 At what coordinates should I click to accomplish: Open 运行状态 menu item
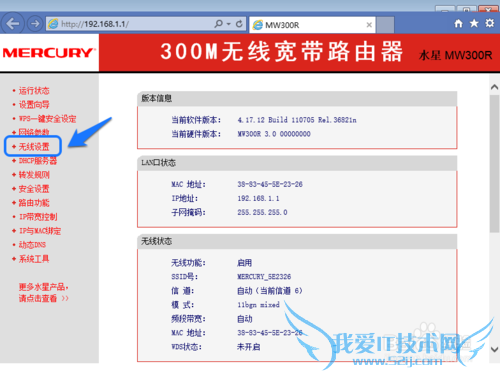coord(34,91)
